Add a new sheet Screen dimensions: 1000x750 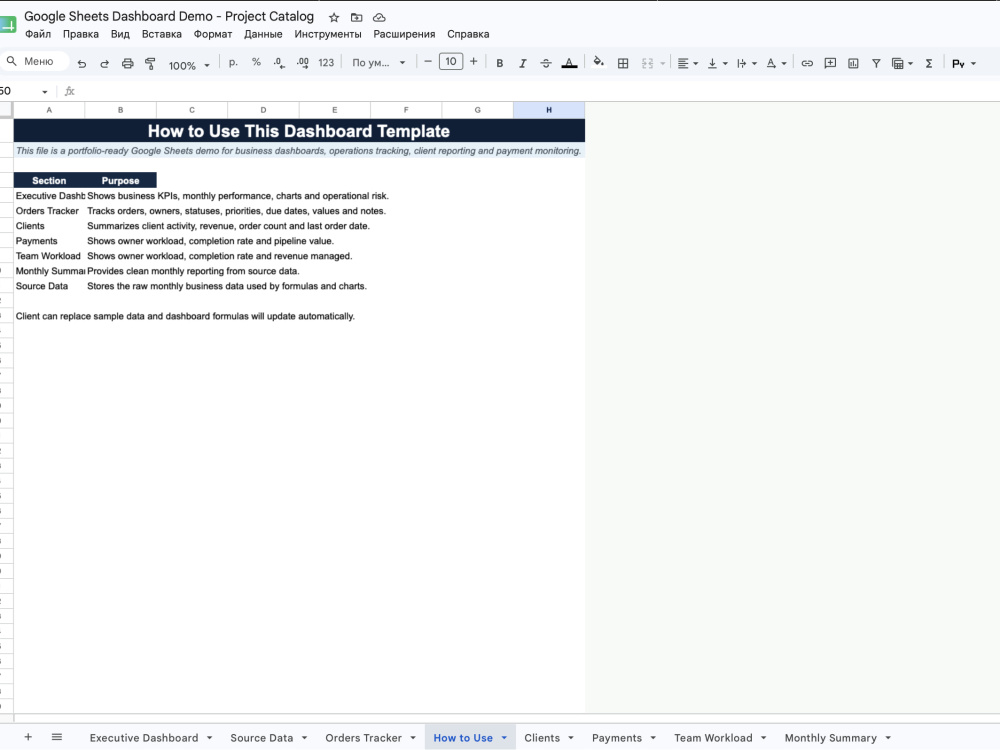pos(28,737)
